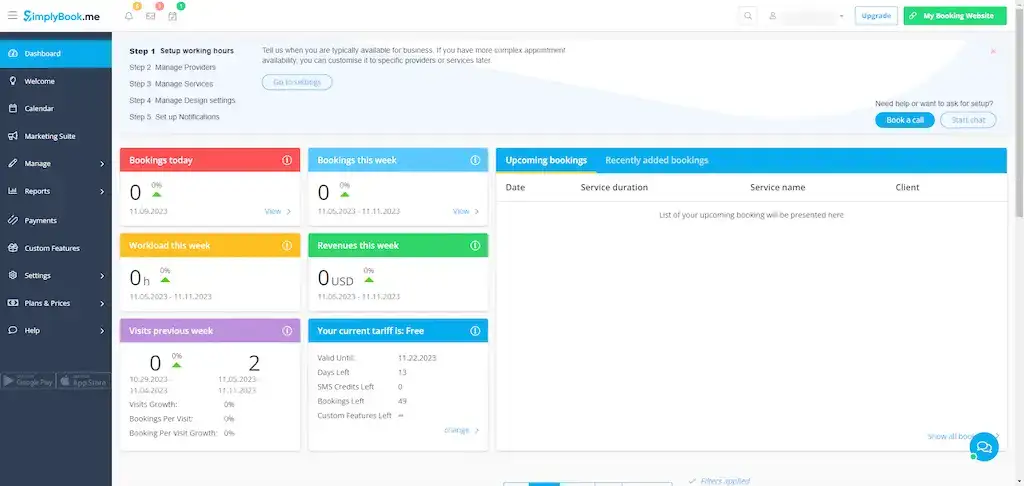Click the search magnifier icon
This screenshot has width=1024, height=486.
click(x=748, y=16)
